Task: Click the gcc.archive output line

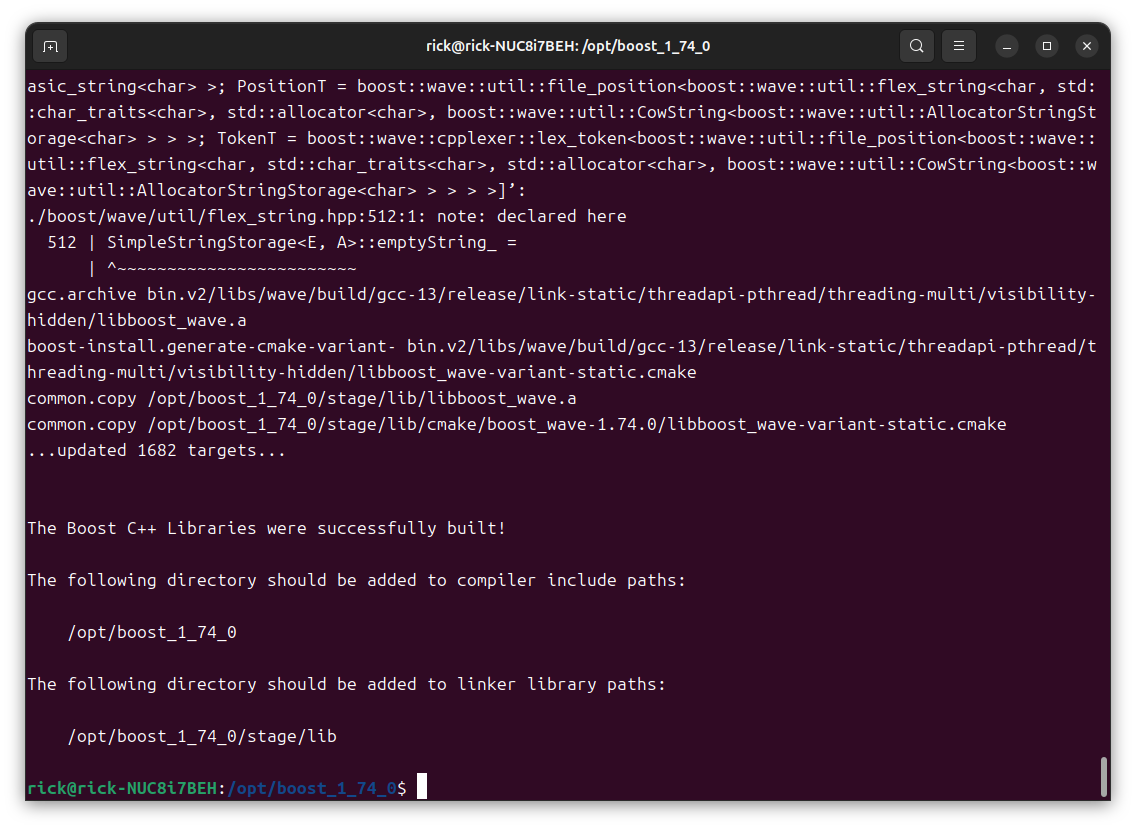Action: tap(561, 294)
